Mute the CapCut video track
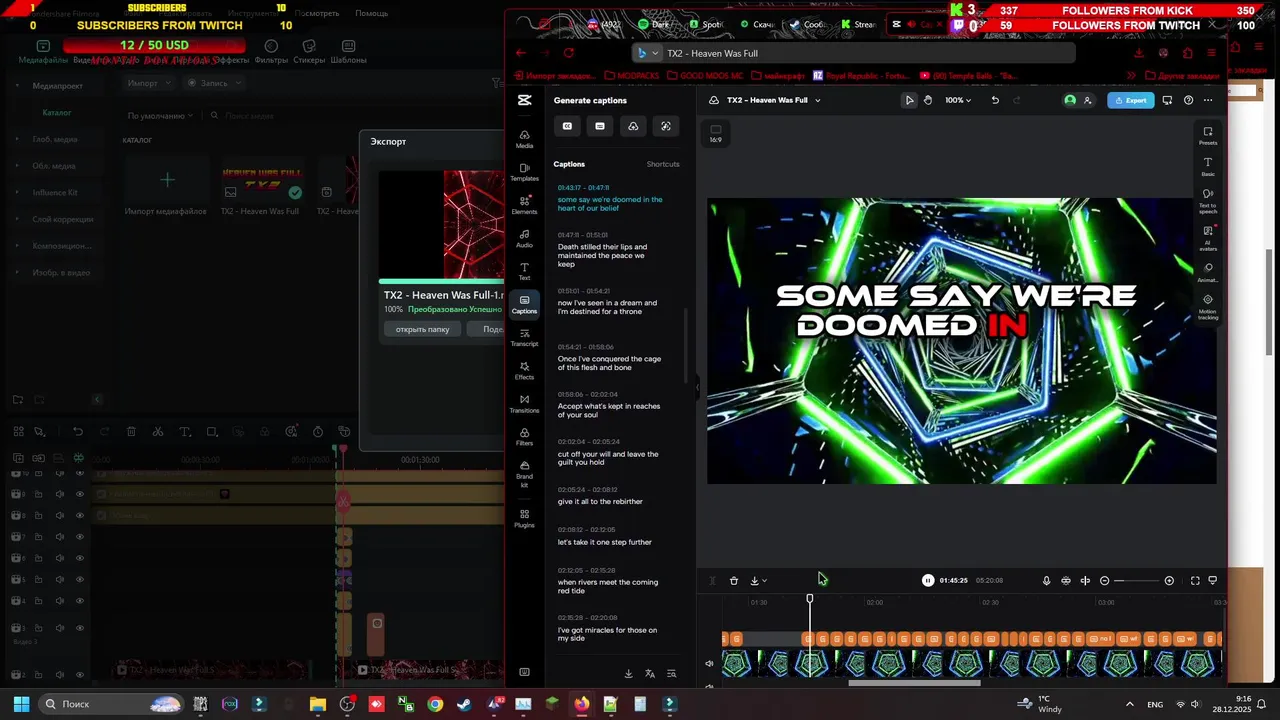1280x720 pixels. [709, 663]
